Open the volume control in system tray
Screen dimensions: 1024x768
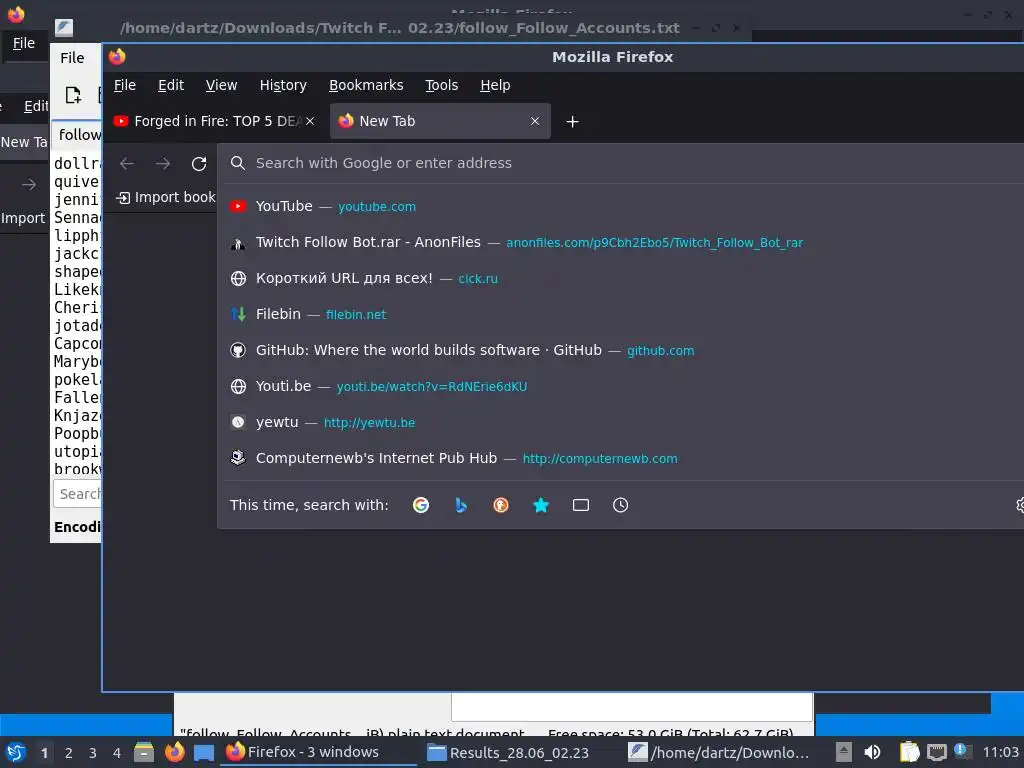pyautogui.click(x=872, y=752)
